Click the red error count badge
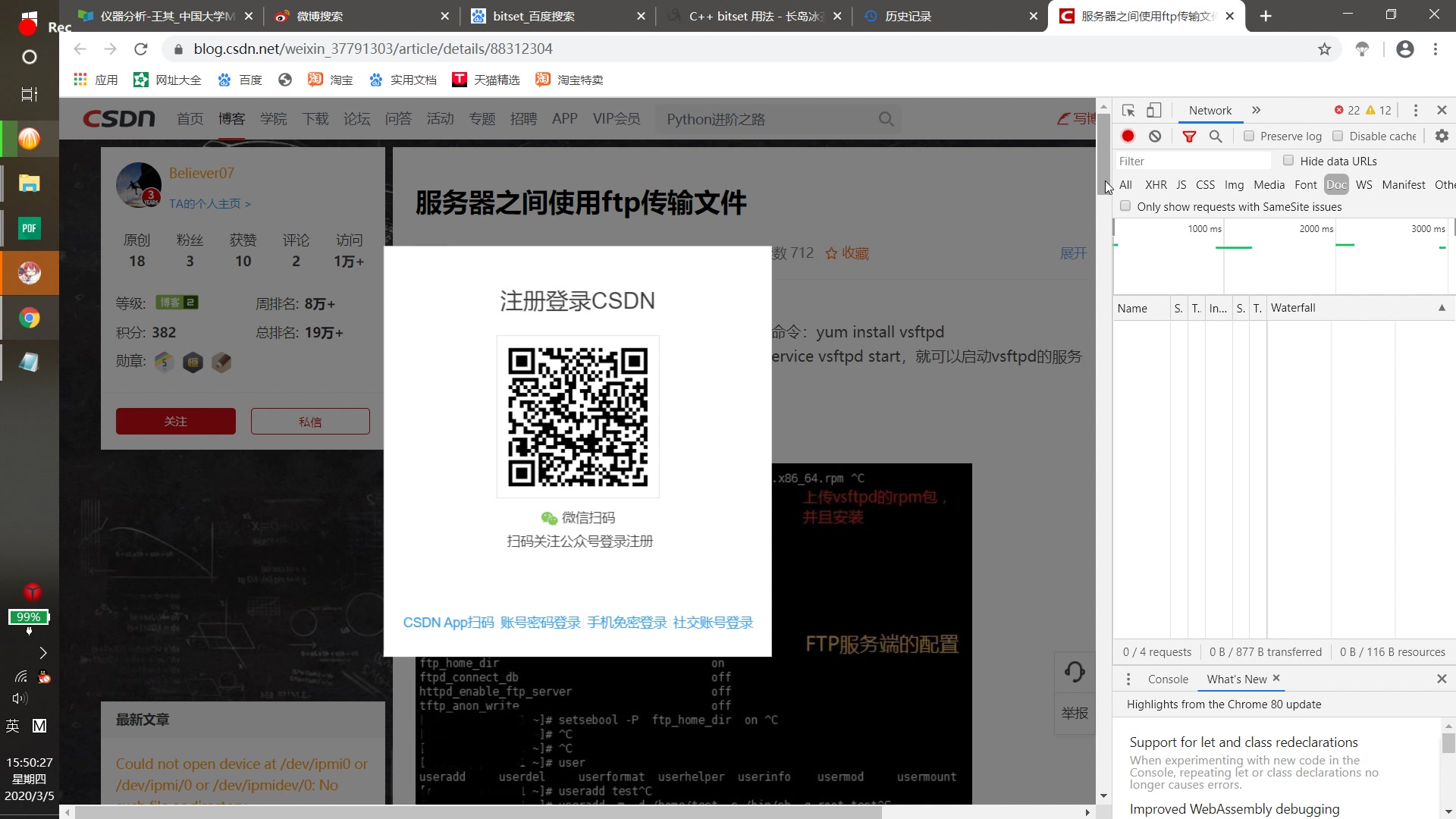The image size is (1456, 819). click(1347, 111)
